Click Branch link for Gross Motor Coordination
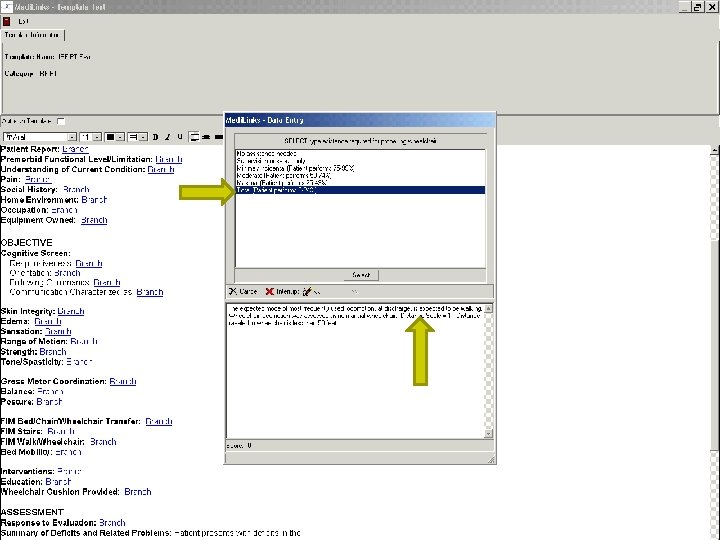The image size is (720, 540). (123, 382)
